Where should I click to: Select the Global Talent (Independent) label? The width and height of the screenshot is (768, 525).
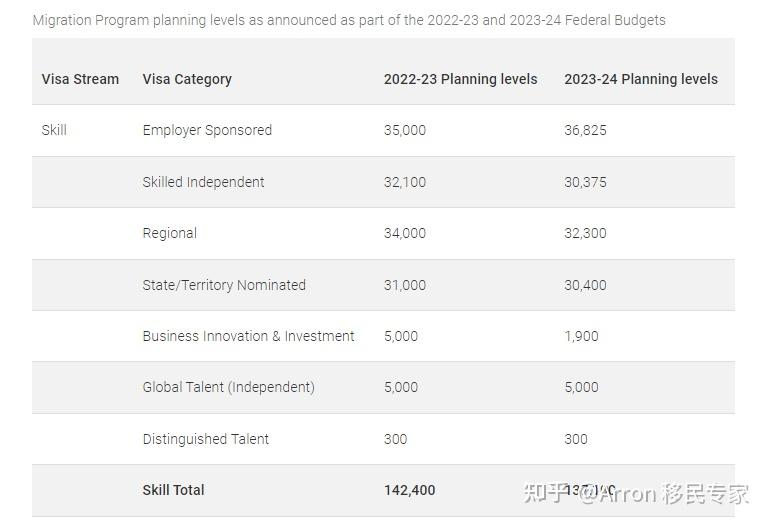coord(228,387)
